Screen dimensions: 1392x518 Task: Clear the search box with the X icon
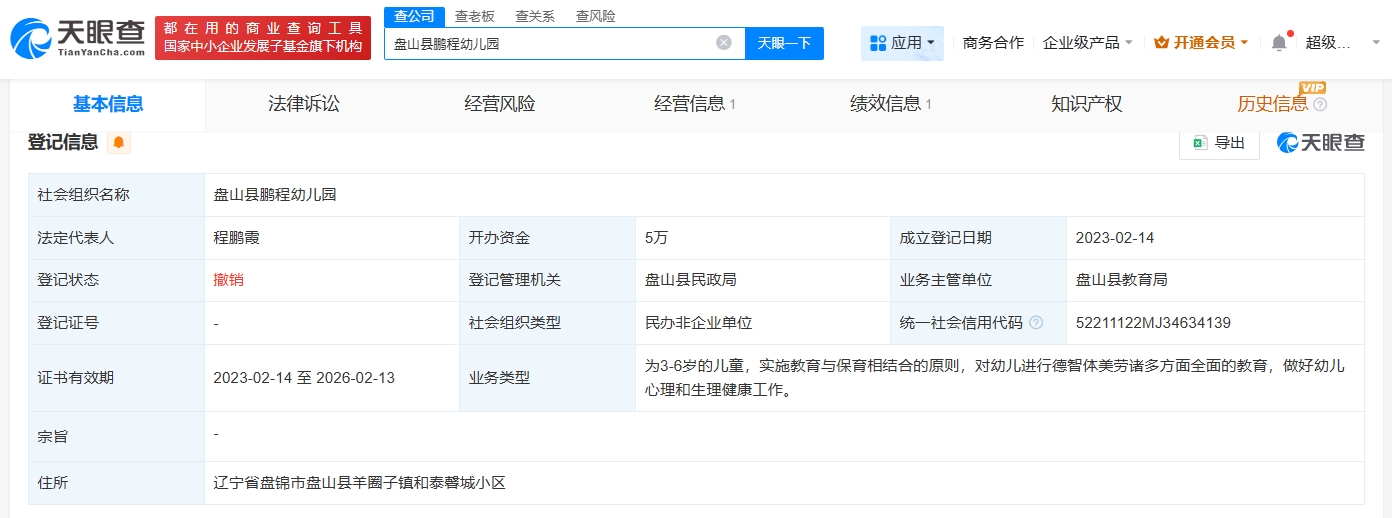pyautogui.click(x=724, y=43)
